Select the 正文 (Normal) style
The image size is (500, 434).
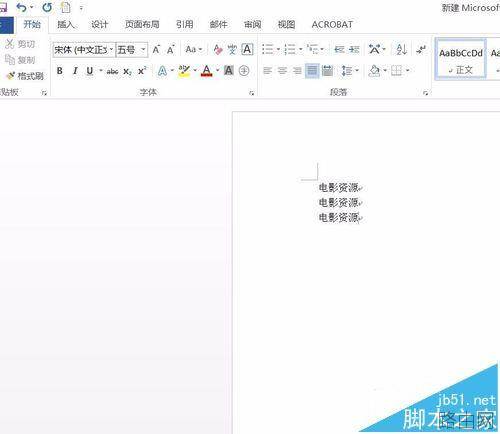pyautogui.click(x=461, y=60)
